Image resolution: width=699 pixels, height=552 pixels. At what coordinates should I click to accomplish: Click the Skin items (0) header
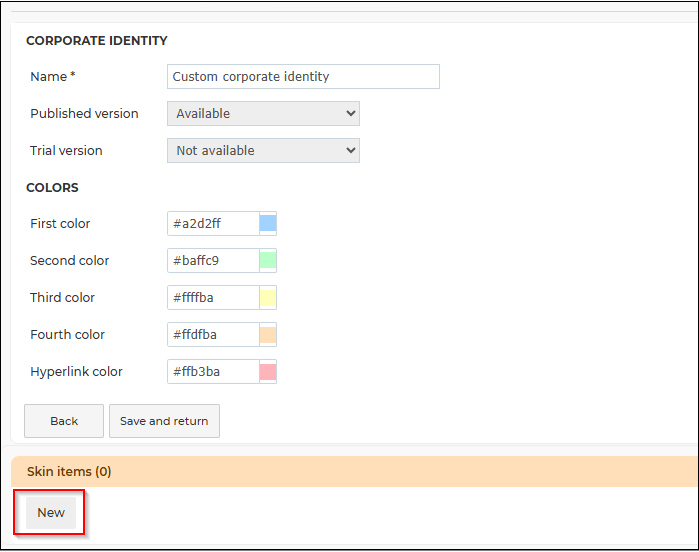[354, 471]
